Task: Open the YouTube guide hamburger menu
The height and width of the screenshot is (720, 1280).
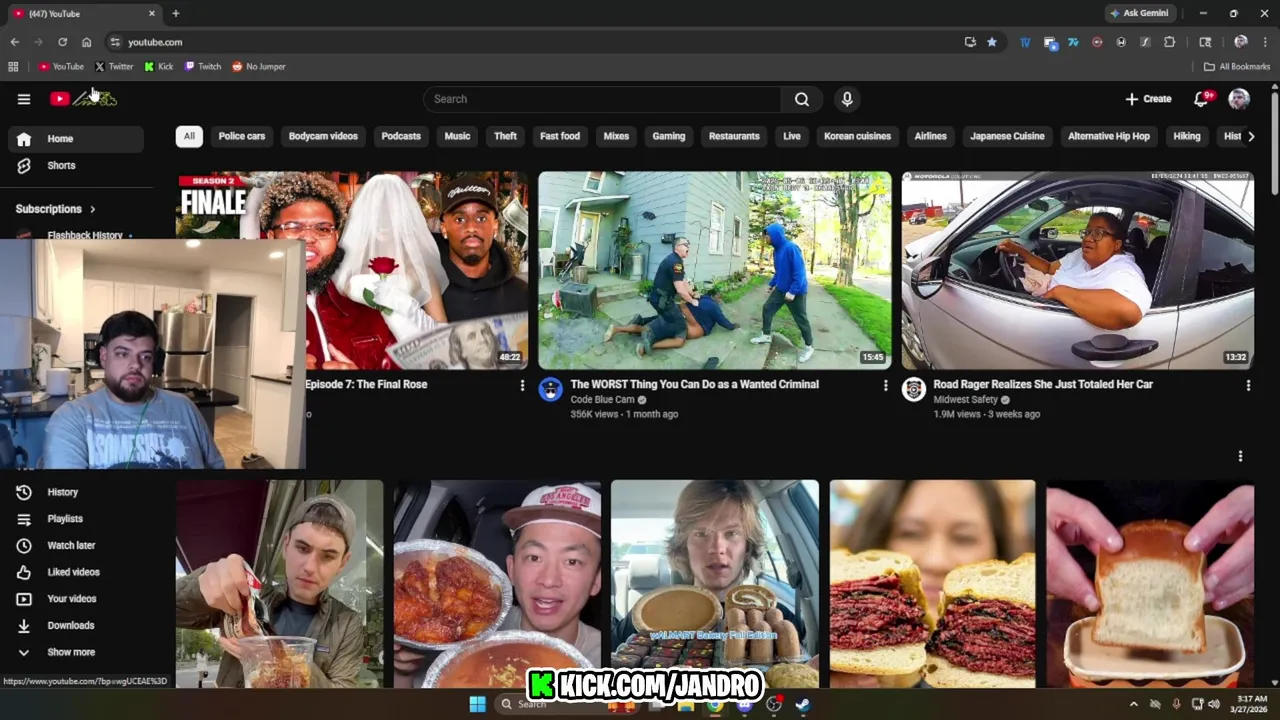Action: point(24,99)
